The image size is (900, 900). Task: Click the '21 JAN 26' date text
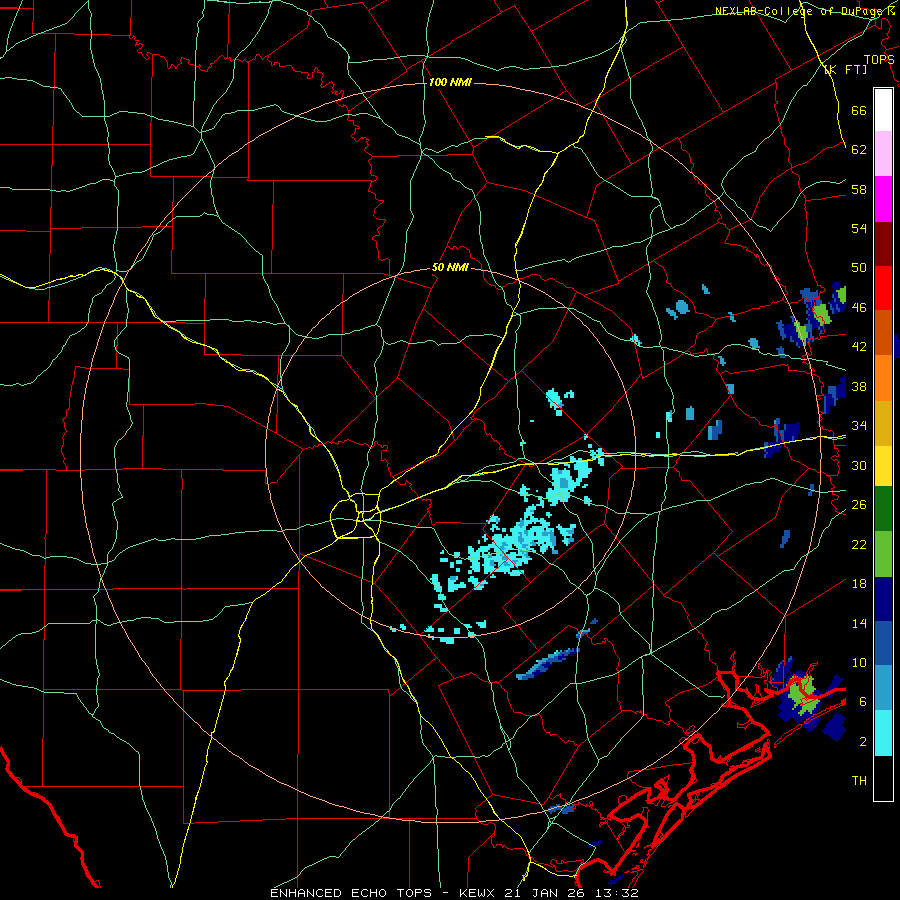(x=546, y=893)
